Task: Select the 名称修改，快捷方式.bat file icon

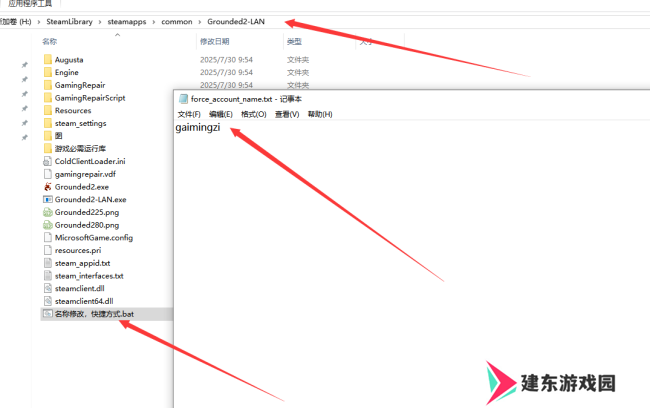Action: 48,314
